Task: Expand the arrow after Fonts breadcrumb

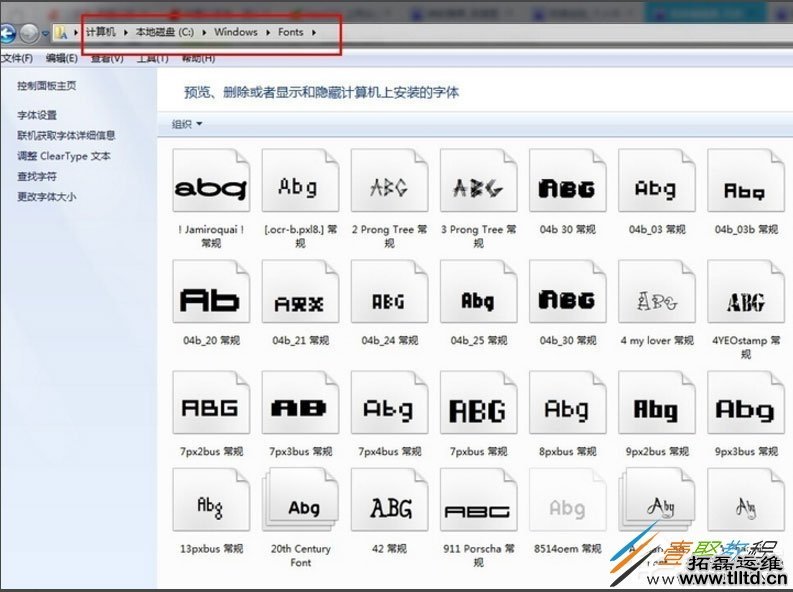Action: (x=314, y=32)
